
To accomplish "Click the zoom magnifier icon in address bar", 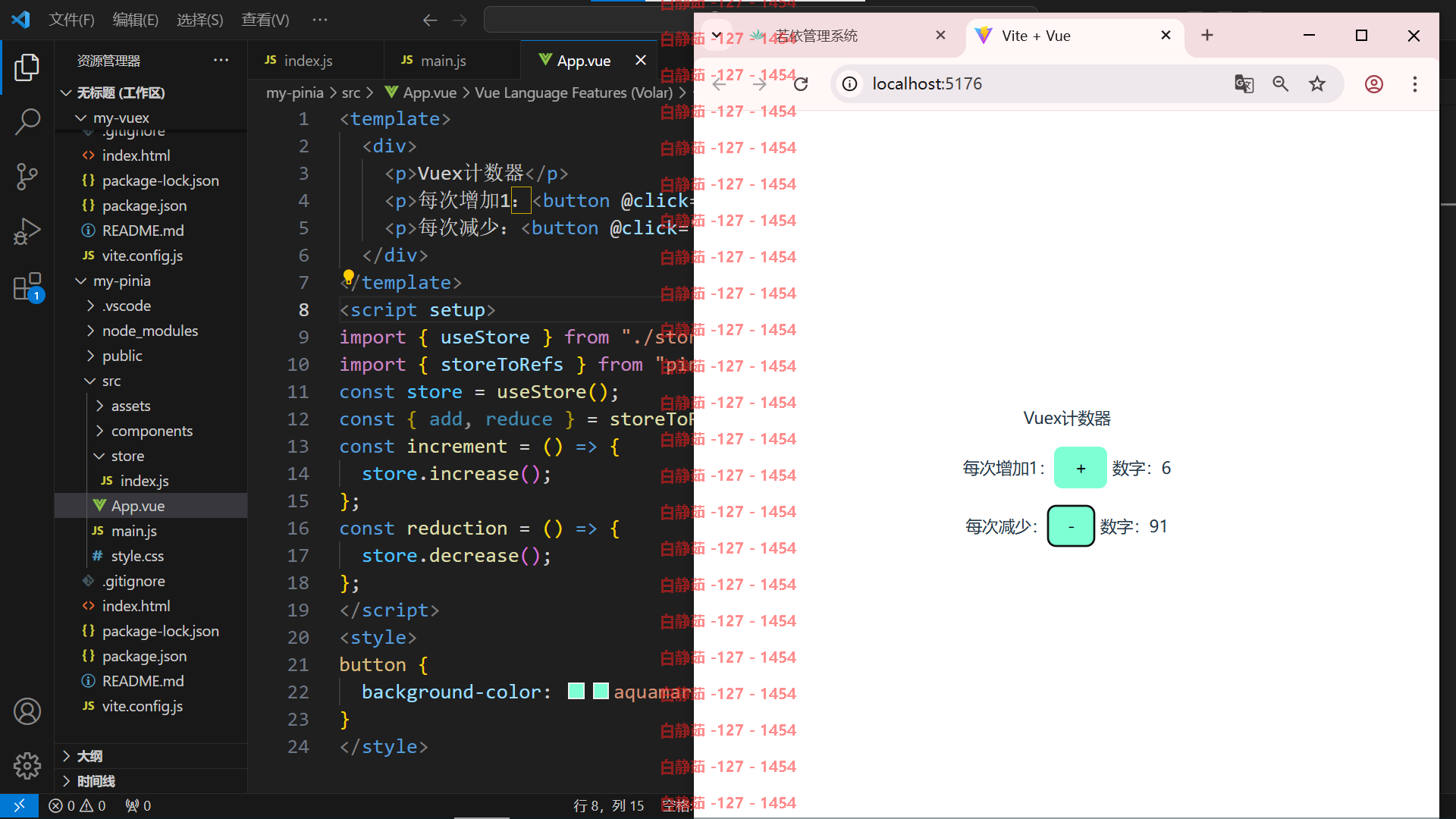I will point(1281,83).
